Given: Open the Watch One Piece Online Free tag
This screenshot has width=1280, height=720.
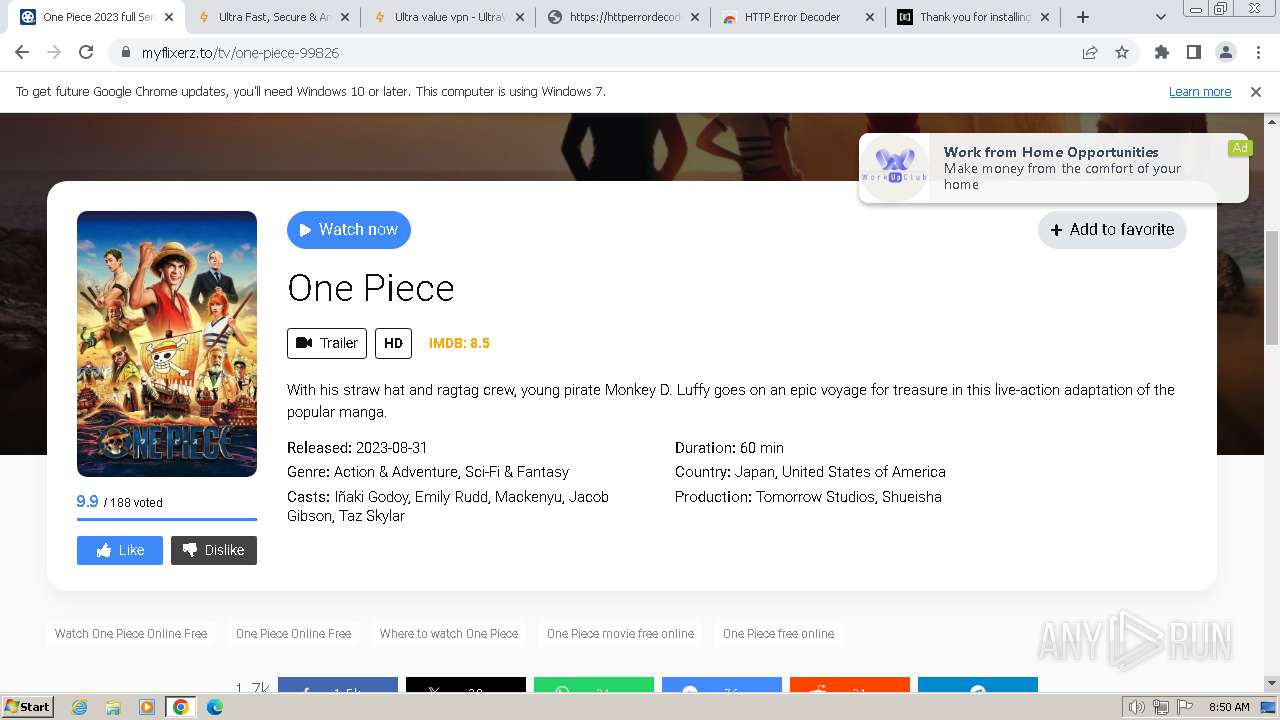Looking at the screenshot, I should click(131, 633).
